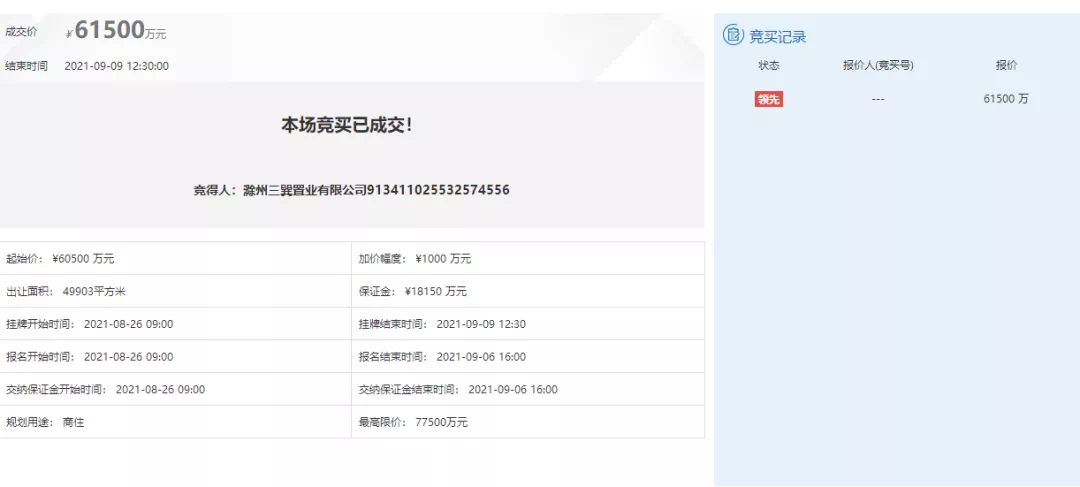This screenshot has width=1080, height=487.
Task: Click the 最高限价 77500万元 cell
Action: click(413, 422)
